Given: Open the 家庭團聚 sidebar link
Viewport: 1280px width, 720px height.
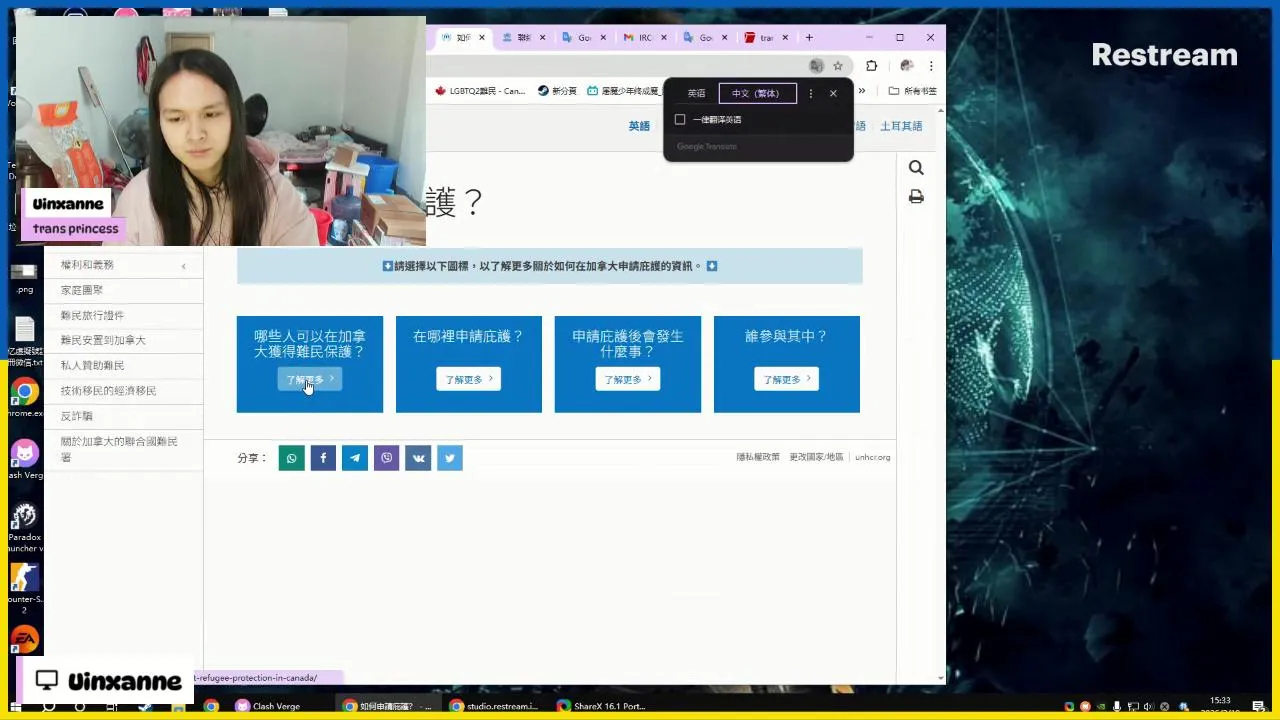Looking at the screenshot, I should pos(82,290).
